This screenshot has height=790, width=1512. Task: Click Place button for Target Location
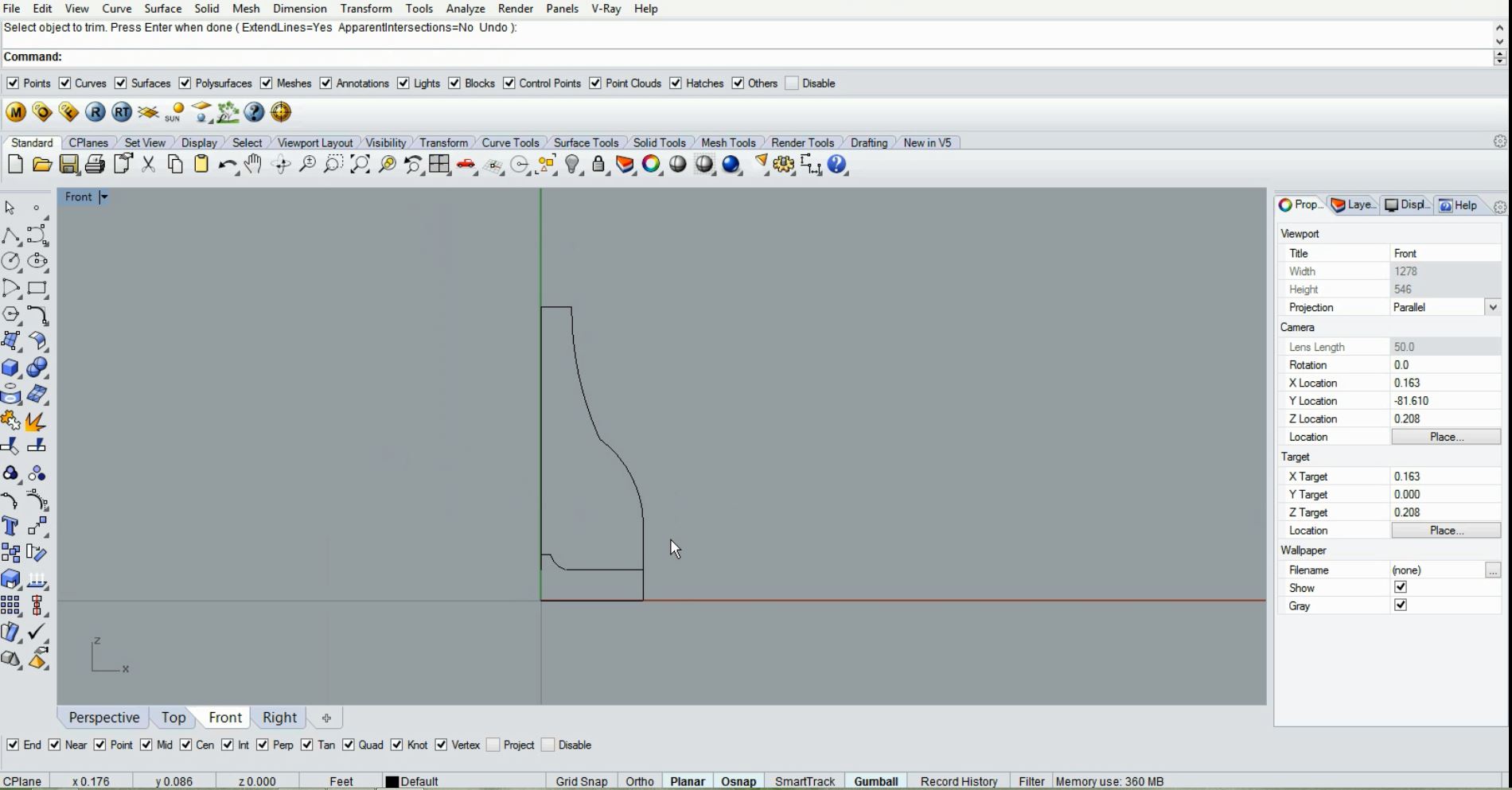click(x=1446, y=531)
